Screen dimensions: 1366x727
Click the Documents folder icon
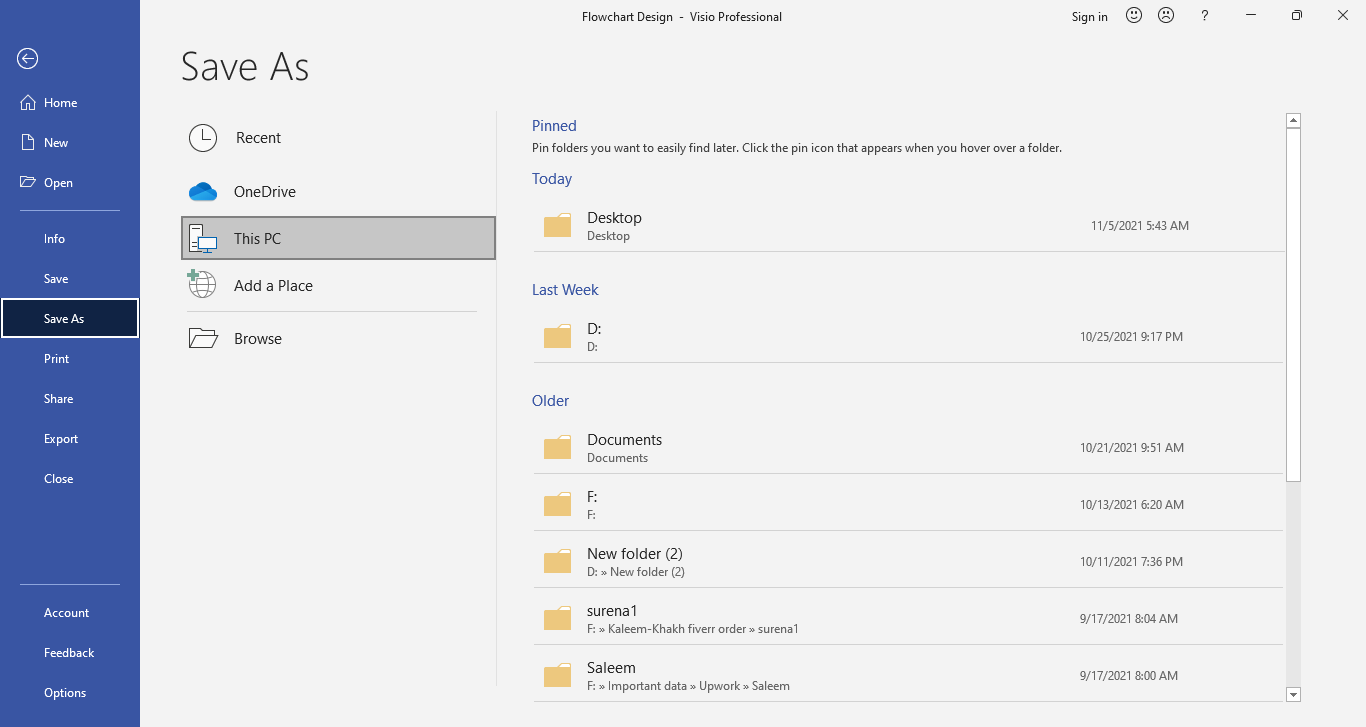pos(557,447)
